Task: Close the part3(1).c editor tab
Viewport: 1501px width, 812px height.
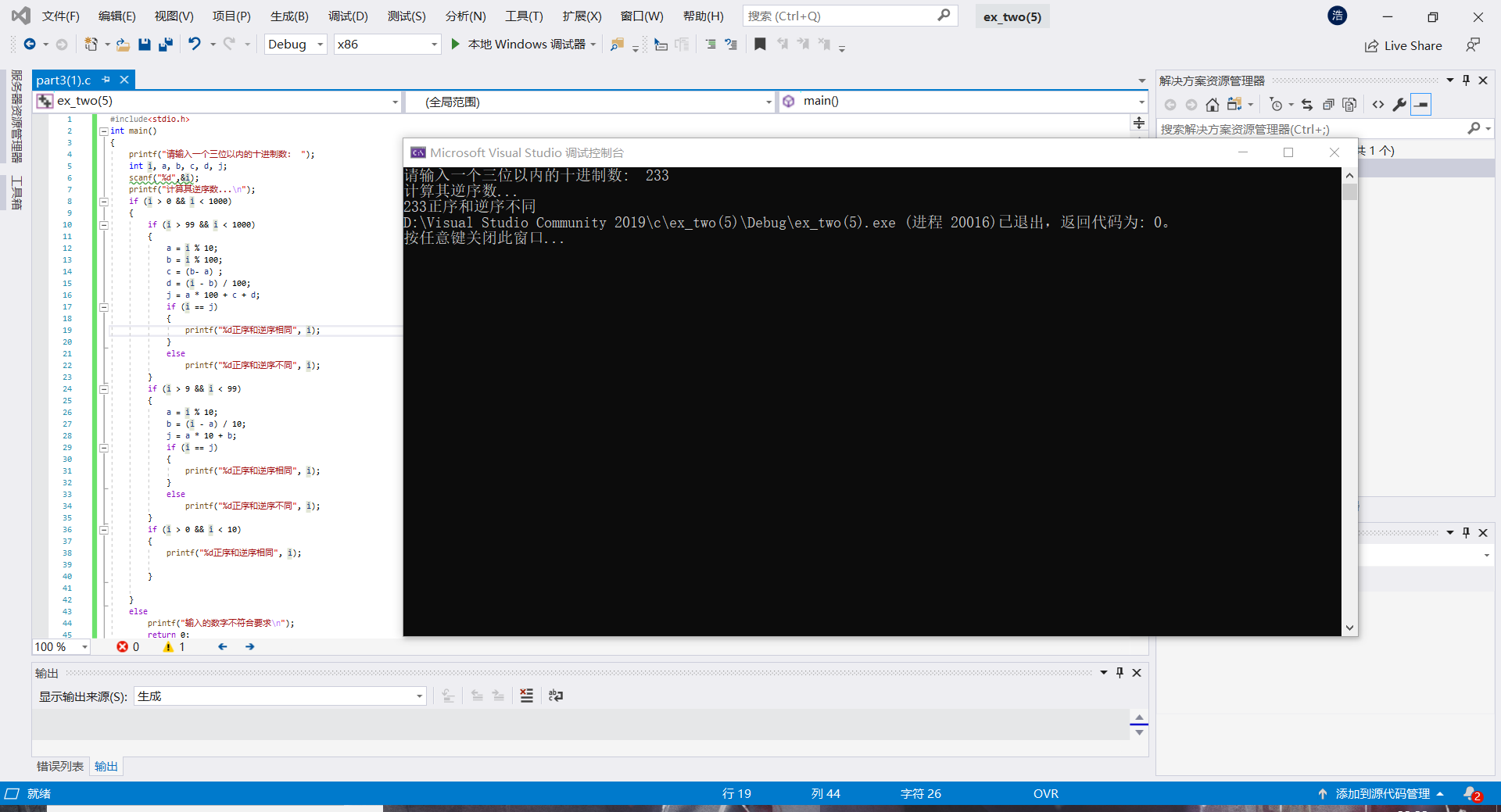Action: [x=124, y=80]
